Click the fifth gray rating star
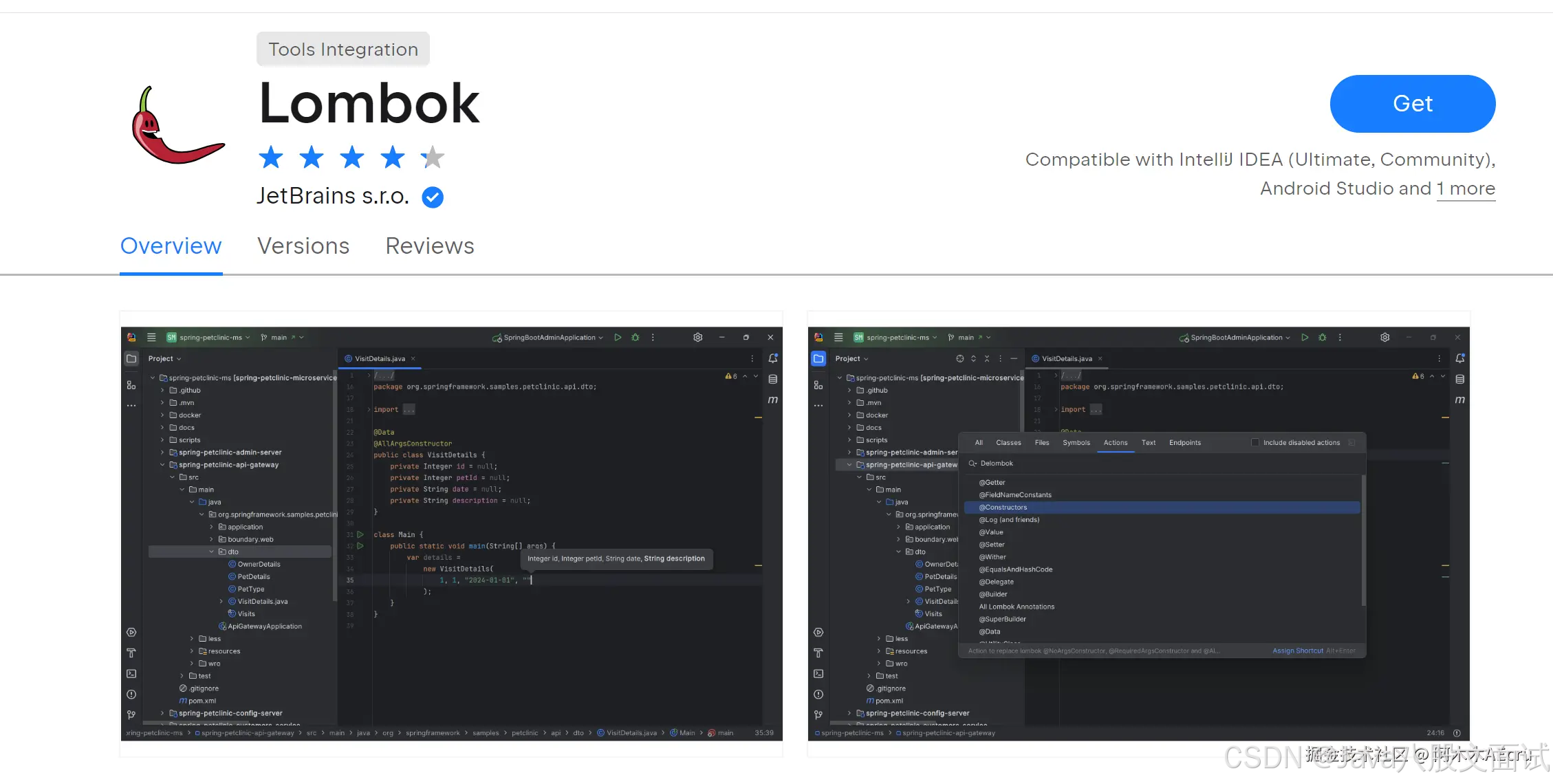 (x=433, y=157)
